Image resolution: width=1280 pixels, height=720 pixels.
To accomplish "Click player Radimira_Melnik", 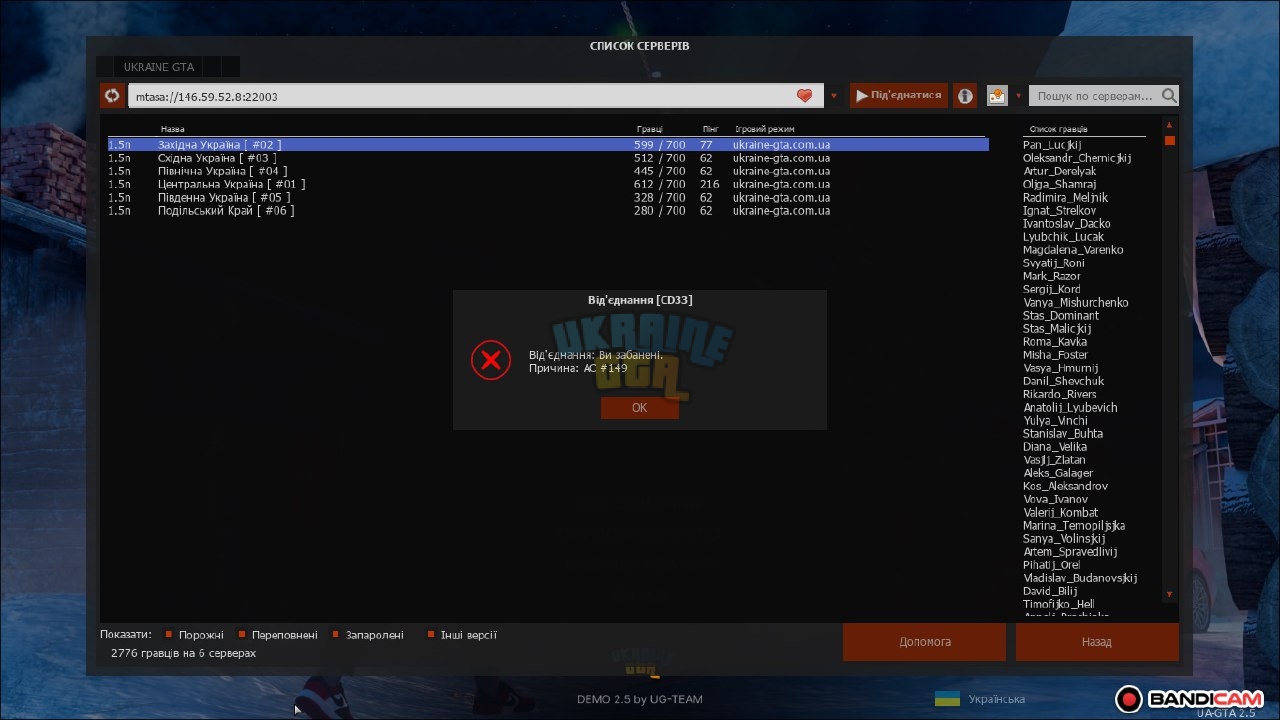I will pyautogui.click(x=1065, y=197).
